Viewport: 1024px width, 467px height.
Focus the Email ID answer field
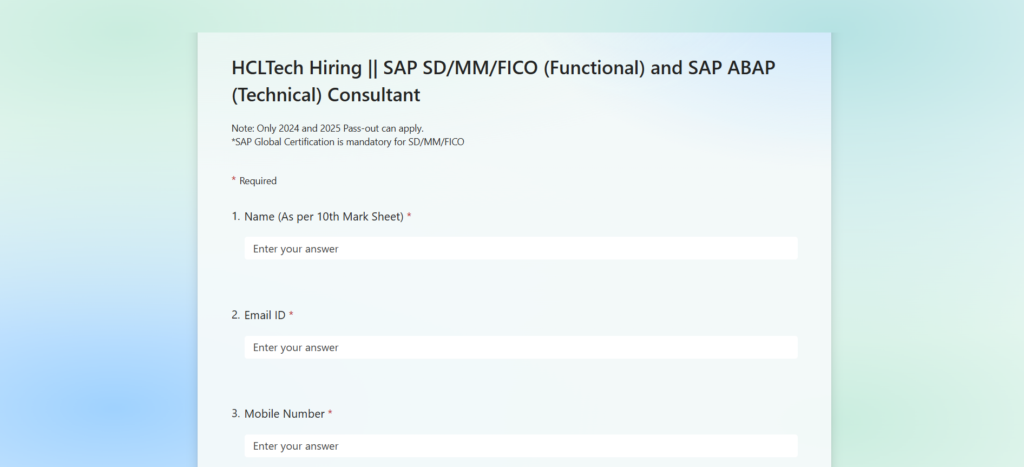520,347
